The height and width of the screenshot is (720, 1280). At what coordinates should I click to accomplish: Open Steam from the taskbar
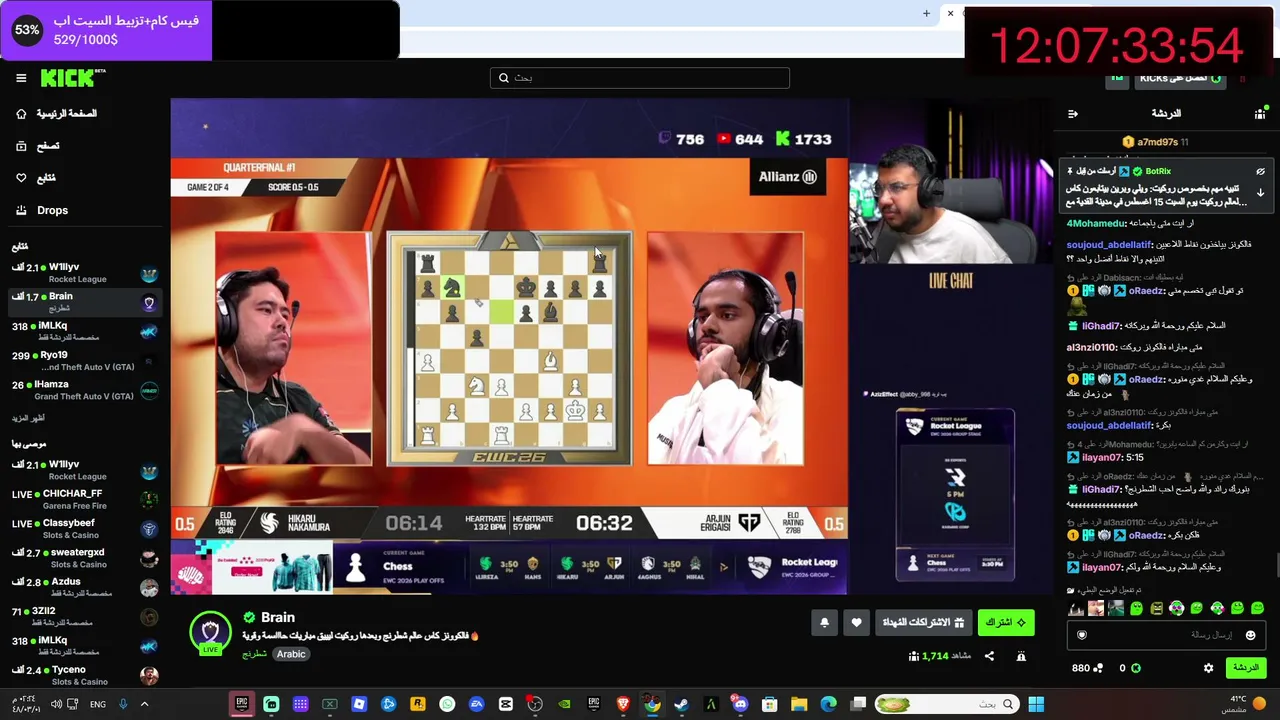click(x=682, y=704)
